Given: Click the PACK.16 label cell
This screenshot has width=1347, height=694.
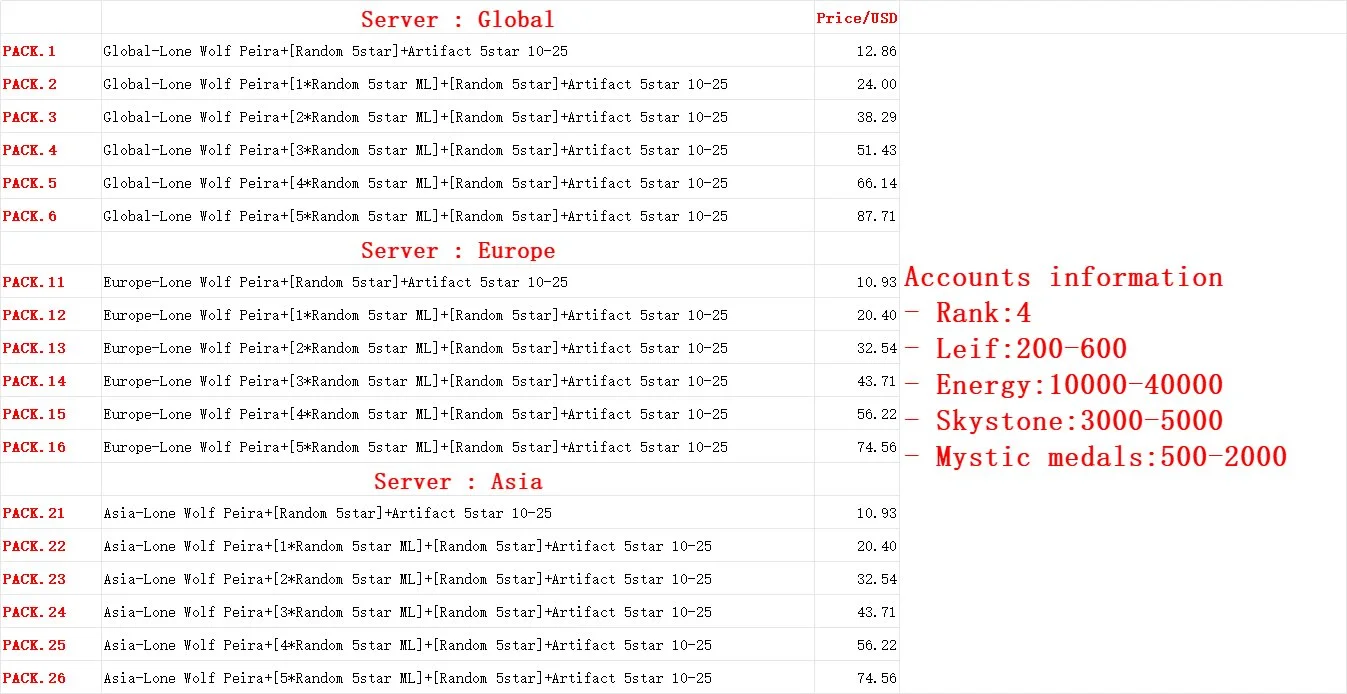Looking at the screenshot, I should pos(50,447).
